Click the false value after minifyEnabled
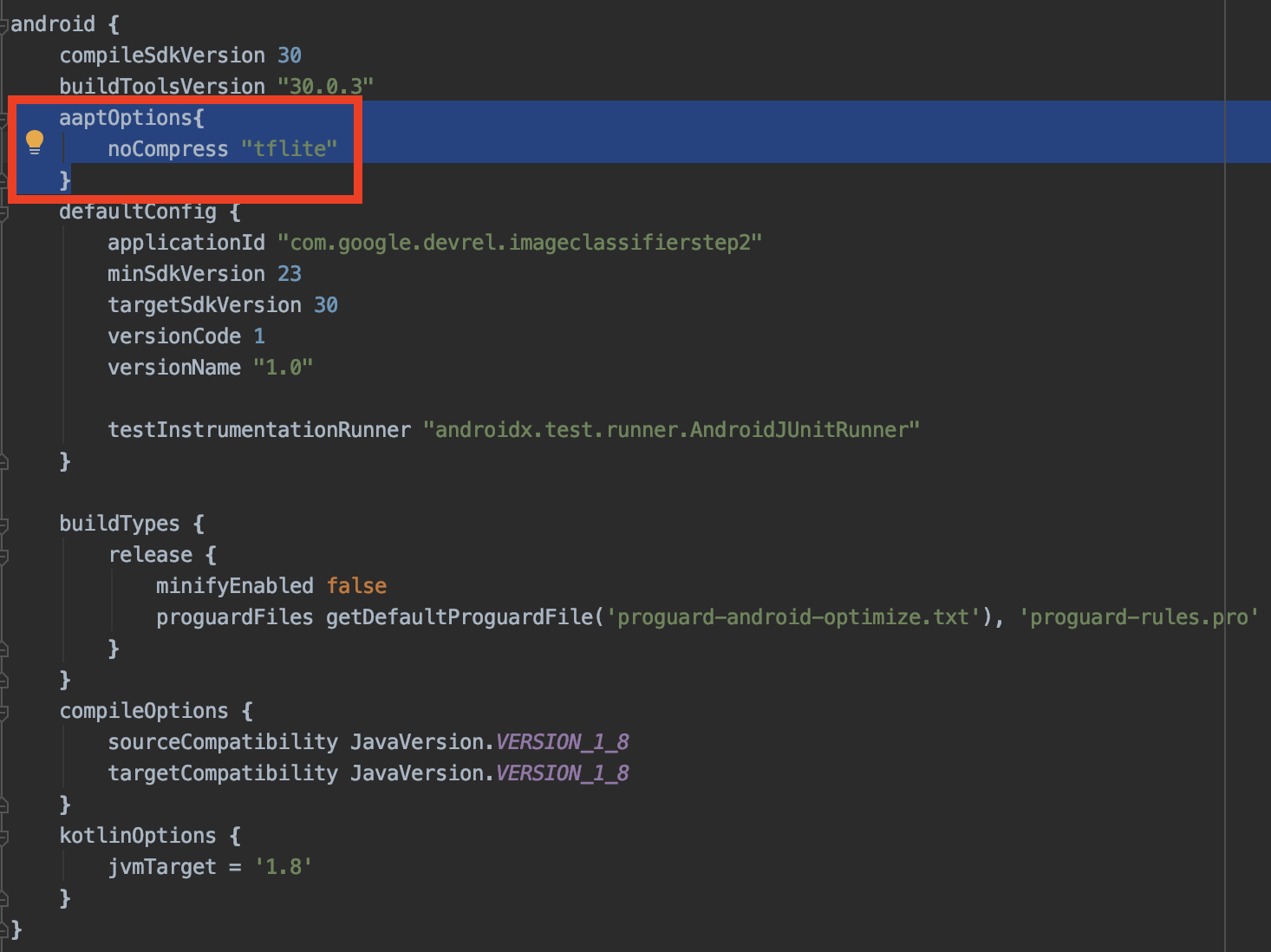 click(356, 586)
